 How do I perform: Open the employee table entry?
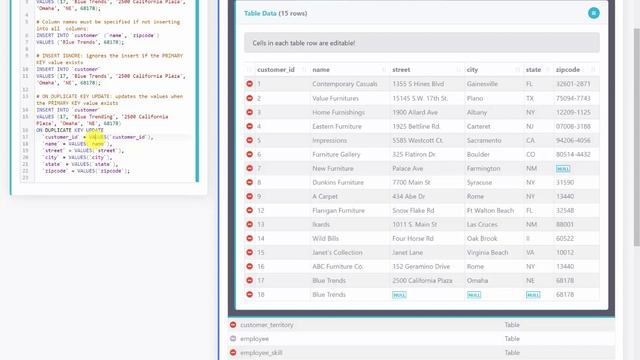[x=254, y=339]
